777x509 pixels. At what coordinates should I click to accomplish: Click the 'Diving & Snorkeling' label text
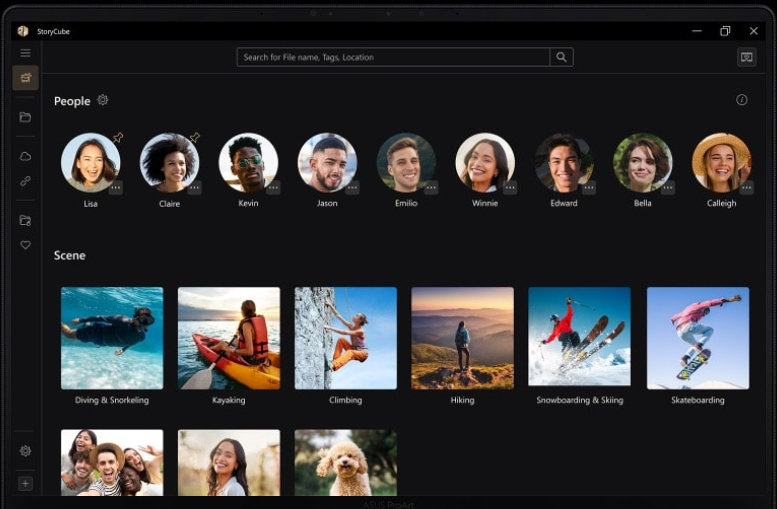tap(112, 400)
